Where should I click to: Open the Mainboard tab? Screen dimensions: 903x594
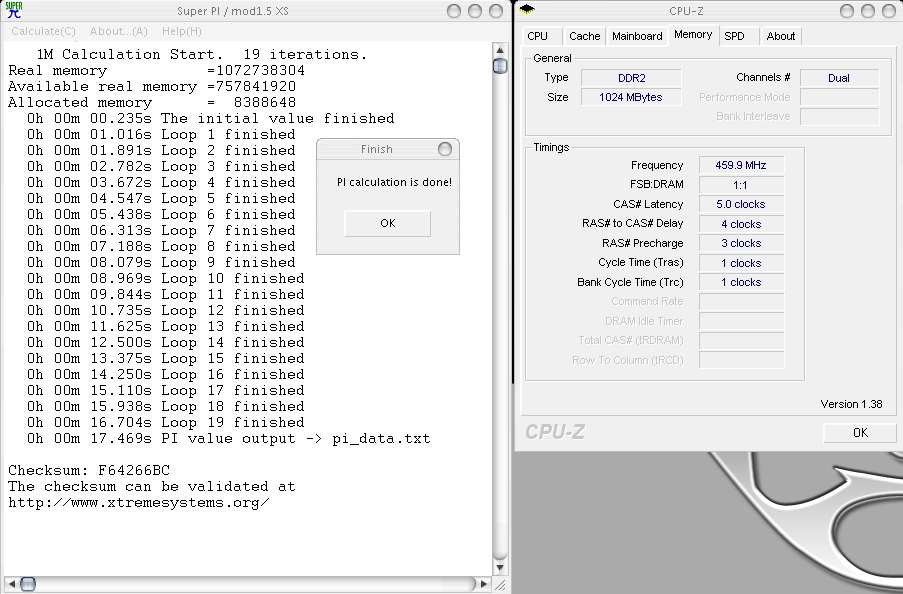click(637, 36)
